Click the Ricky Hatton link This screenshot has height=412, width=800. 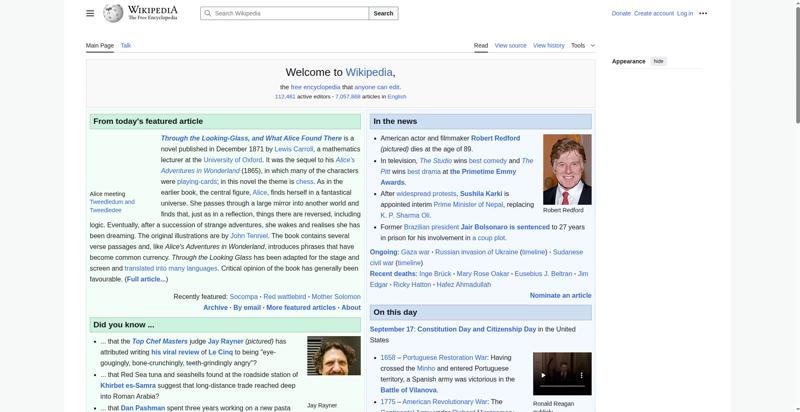point(412,285)
